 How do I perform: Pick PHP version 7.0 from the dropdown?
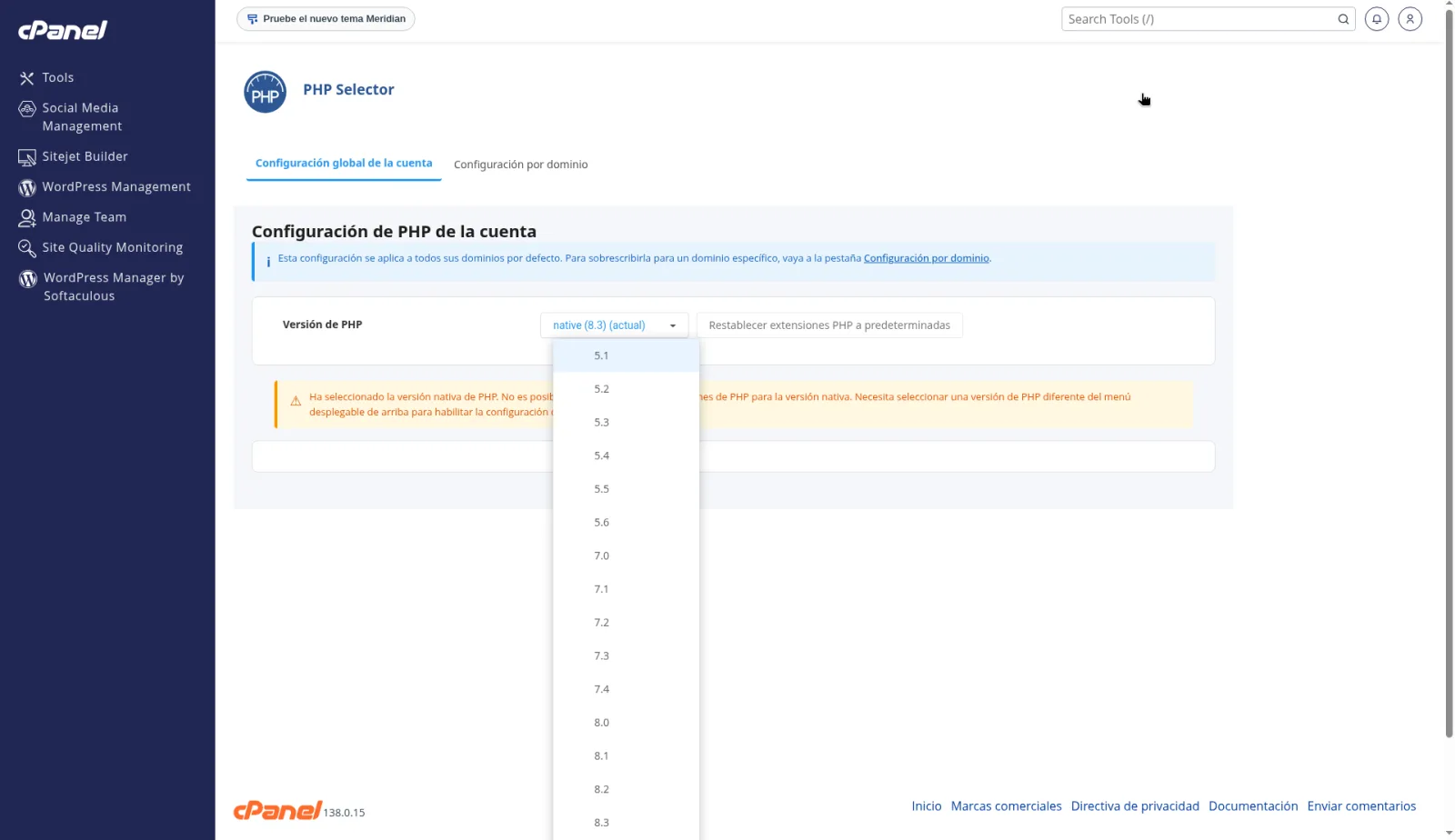click(626, 555)
